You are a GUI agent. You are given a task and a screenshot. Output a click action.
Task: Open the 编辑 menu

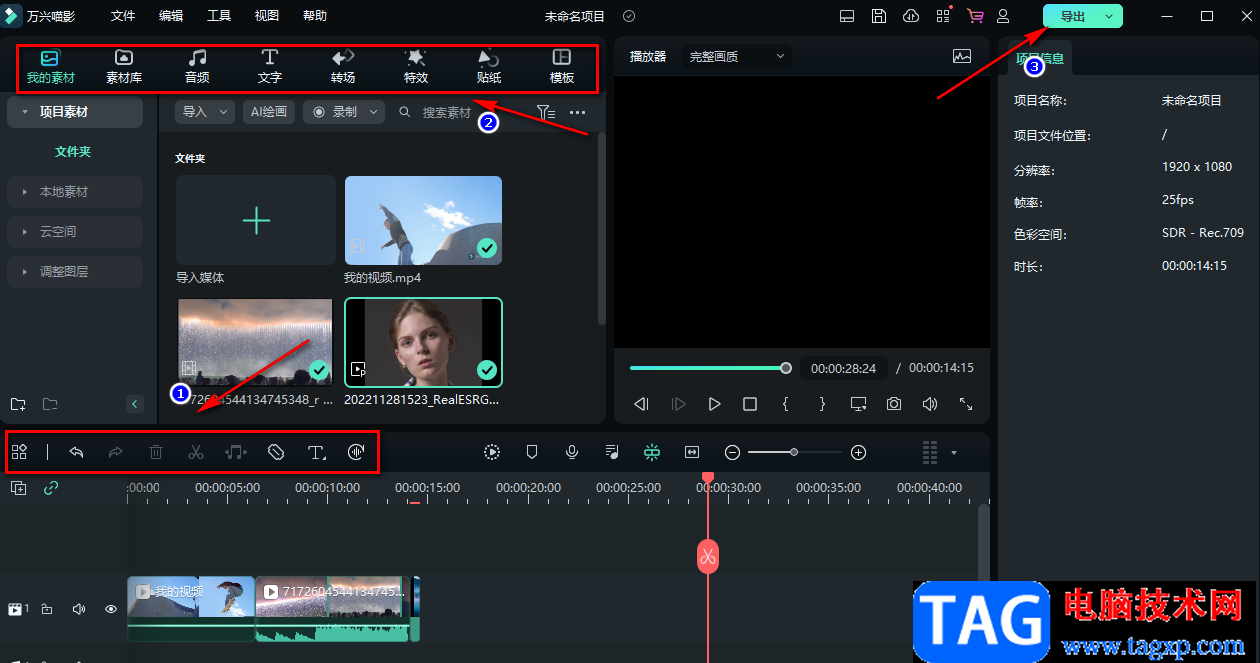[171, 16]
